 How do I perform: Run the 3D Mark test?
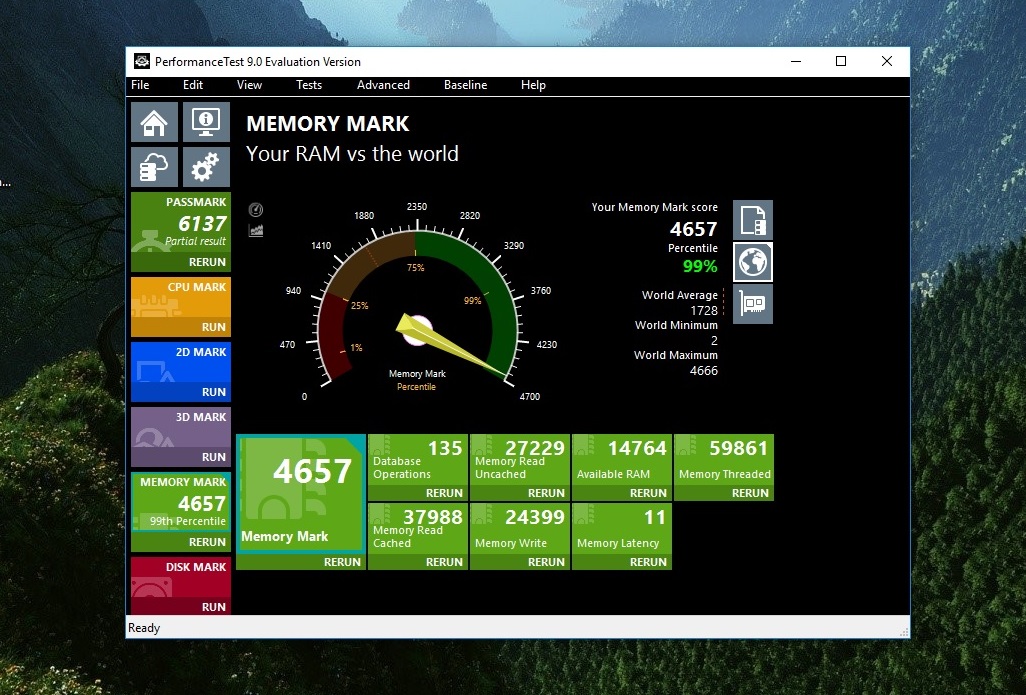(x=213, y=457)
